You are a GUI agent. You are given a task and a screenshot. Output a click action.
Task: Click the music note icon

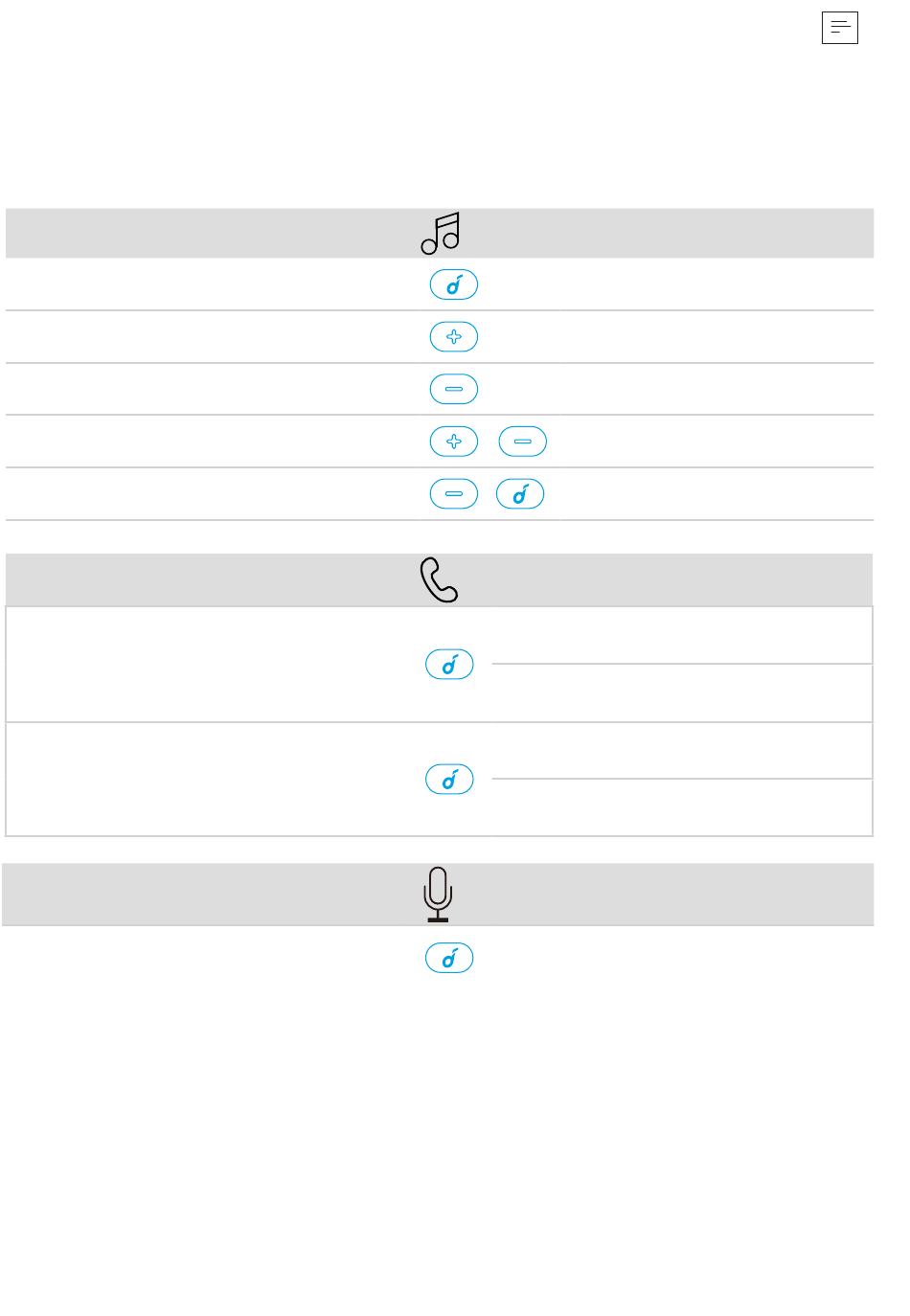coord(441,234)
